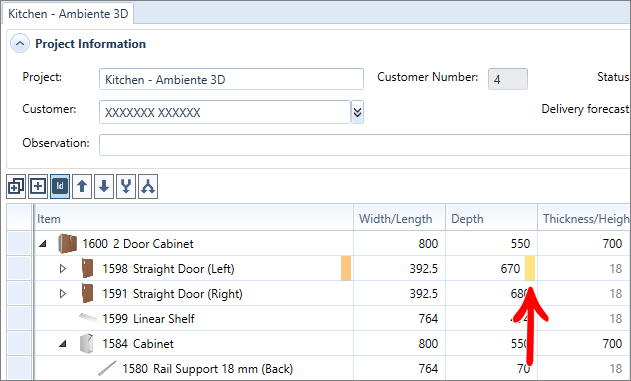Expand the 1598 Straight Door (Left) row
This screenshot has height=381, width=631.
click(x=62, y=268)
